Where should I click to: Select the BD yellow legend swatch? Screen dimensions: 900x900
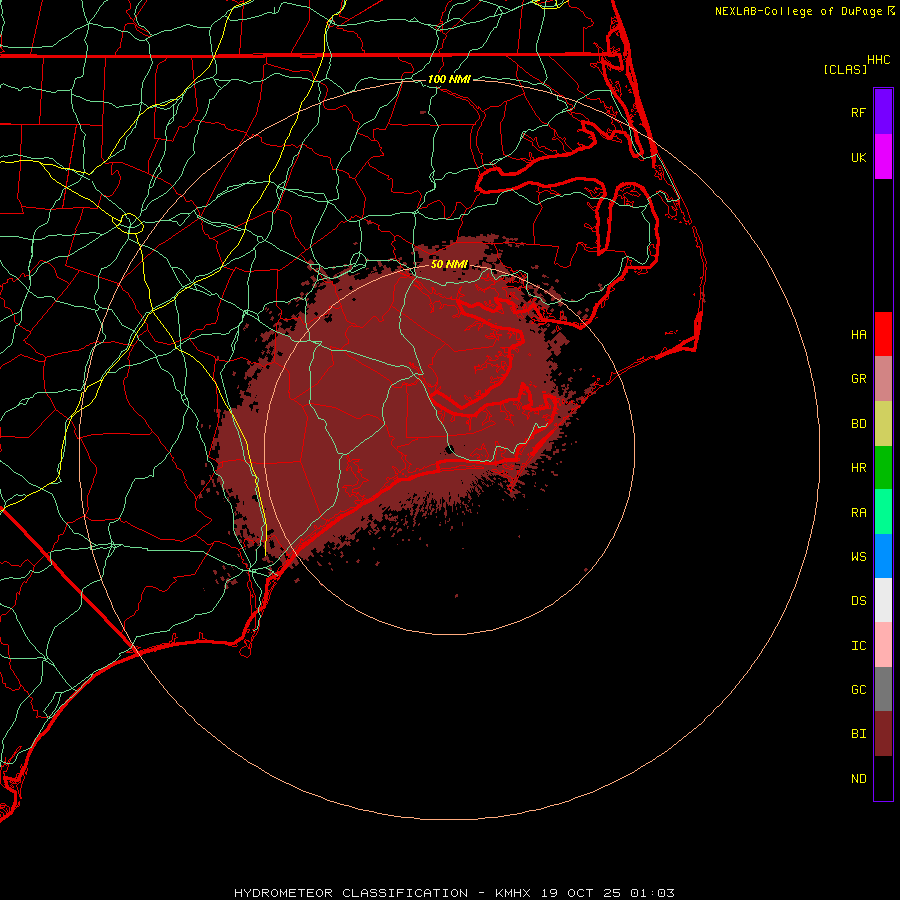(x=883, y=424)
